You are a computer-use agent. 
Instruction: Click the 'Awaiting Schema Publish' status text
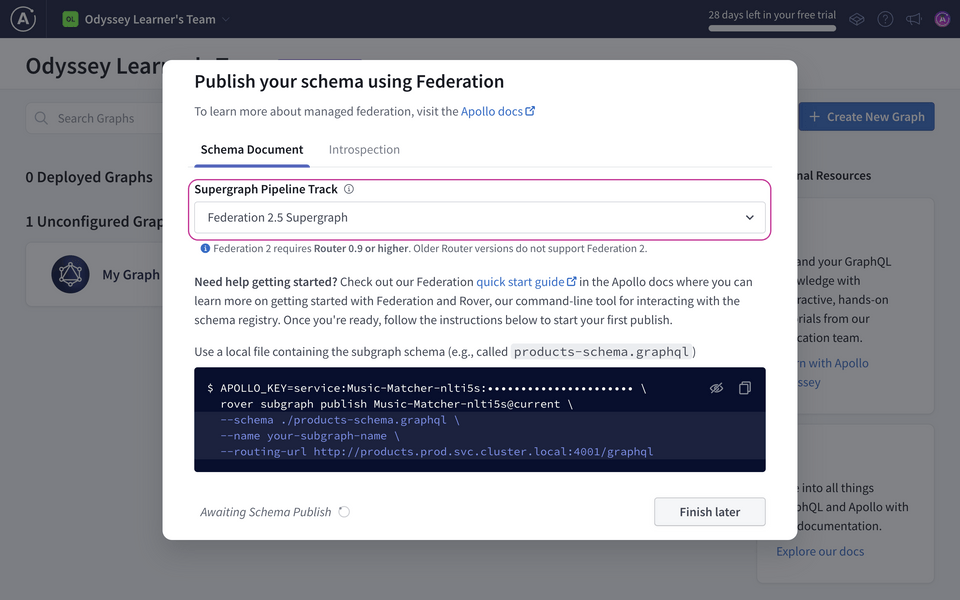(266, 512)
